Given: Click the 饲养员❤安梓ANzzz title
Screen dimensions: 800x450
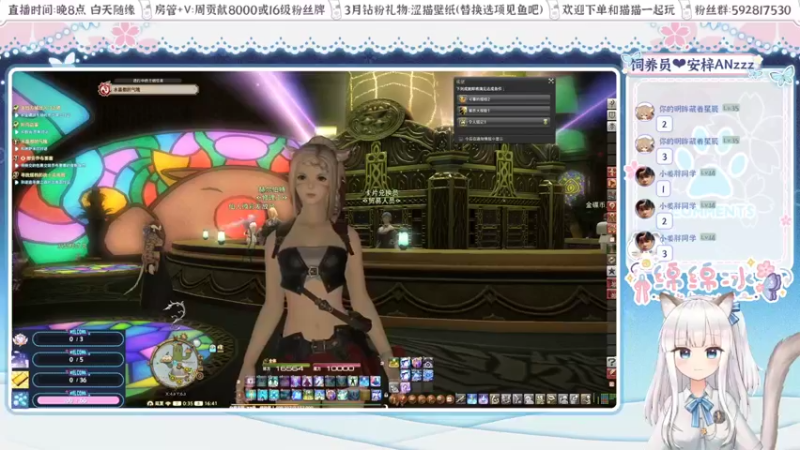Looking at the screenshot, I should click(x=692, y=65).
